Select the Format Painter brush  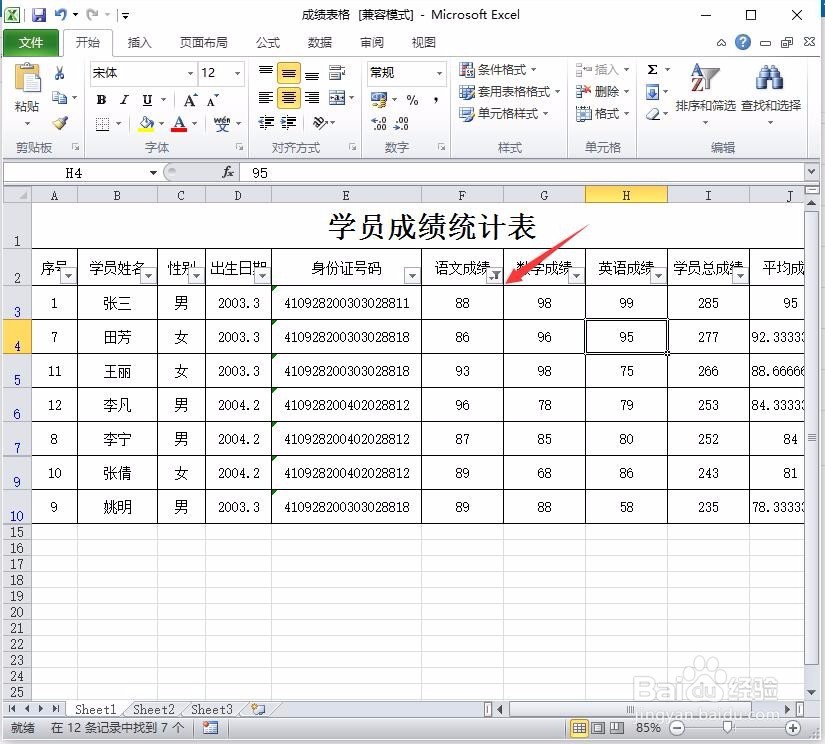pyautogui.click(x=60, y=123)
